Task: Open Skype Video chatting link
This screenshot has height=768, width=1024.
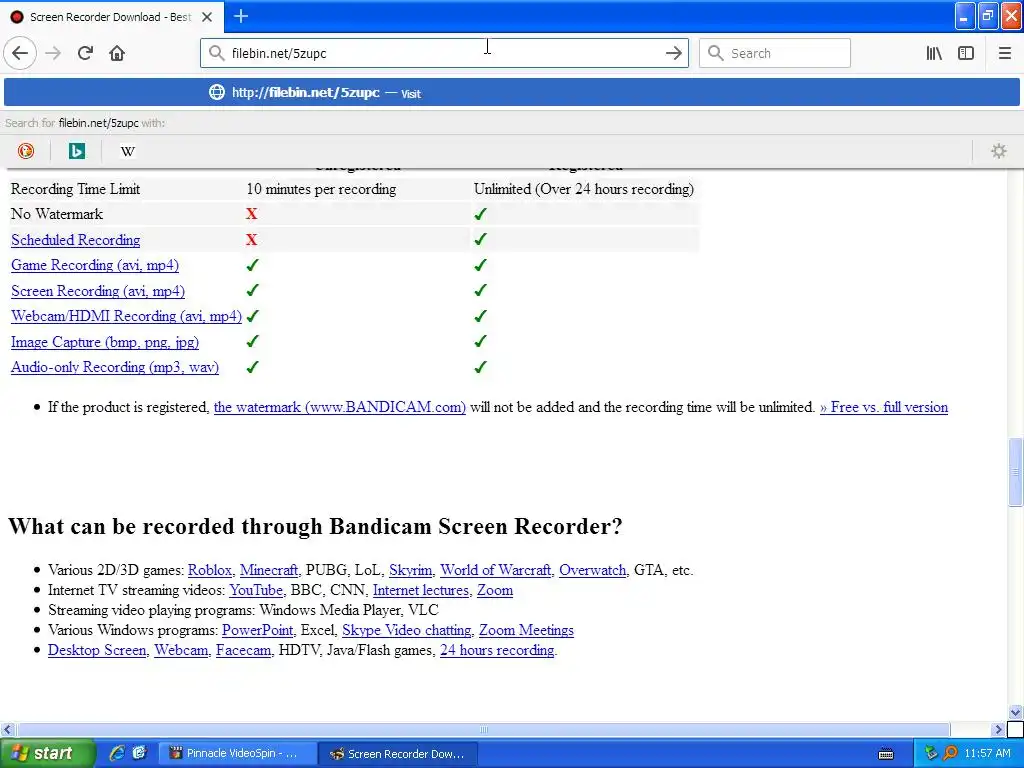Action: coord(406,630)
